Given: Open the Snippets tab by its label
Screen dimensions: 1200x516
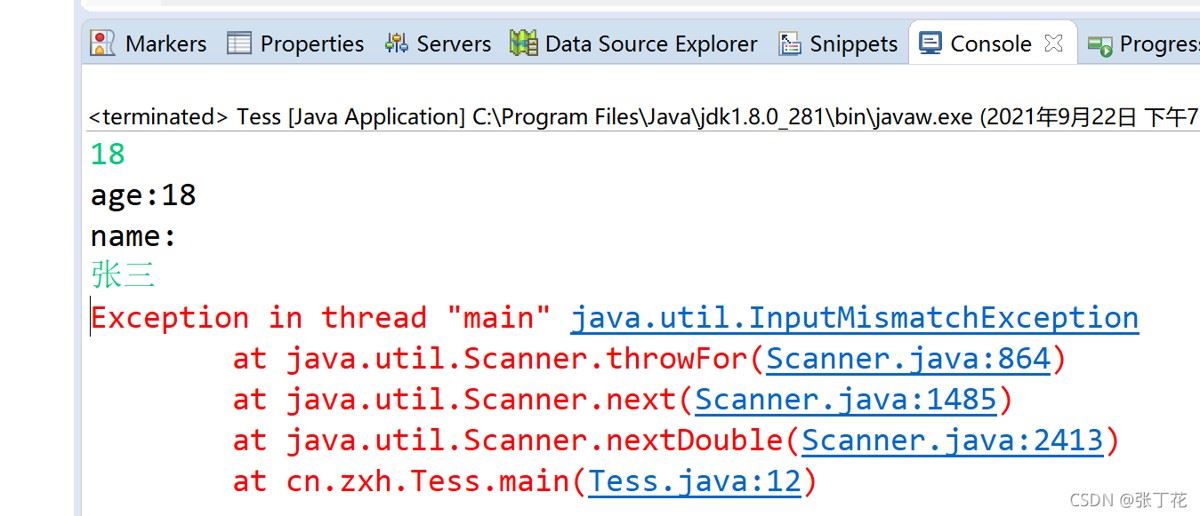Looking at the screenshot, I should pyautogui.click(x=853, y=44).
